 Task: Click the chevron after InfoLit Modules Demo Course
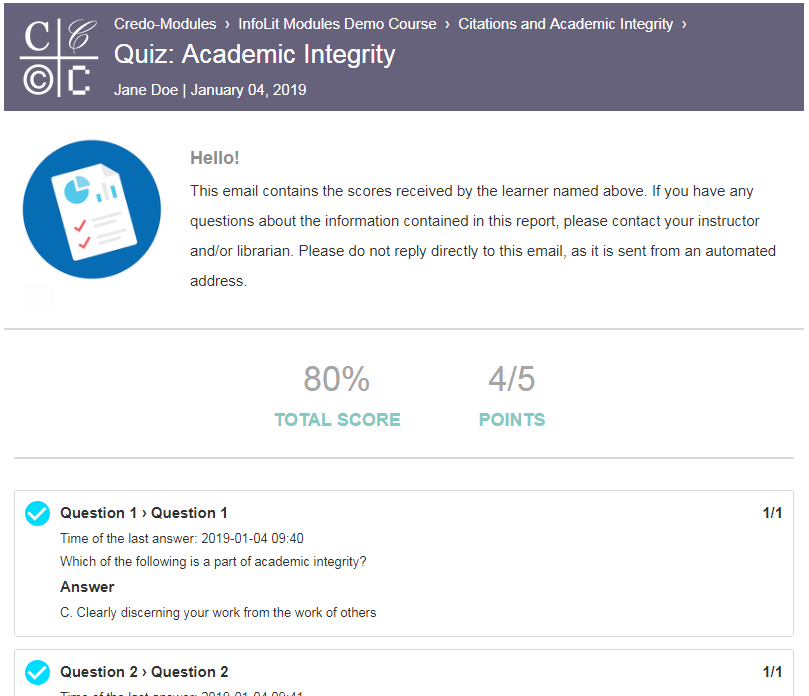[x=447, y=24]
